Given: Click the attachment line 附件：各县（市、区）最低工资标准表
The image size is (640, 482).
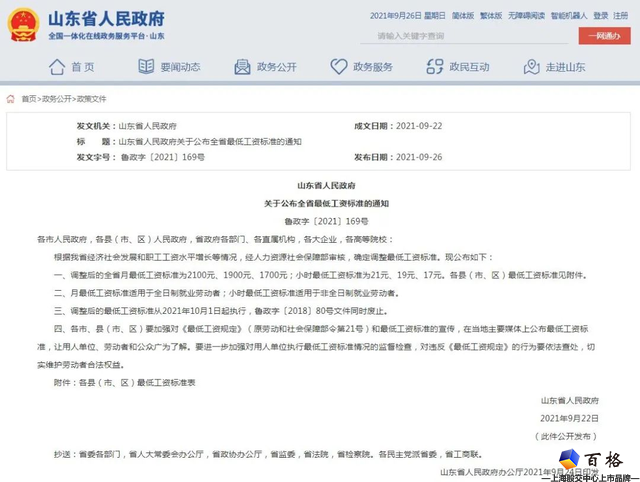Looking at the screenshot, I should [124, 382].
